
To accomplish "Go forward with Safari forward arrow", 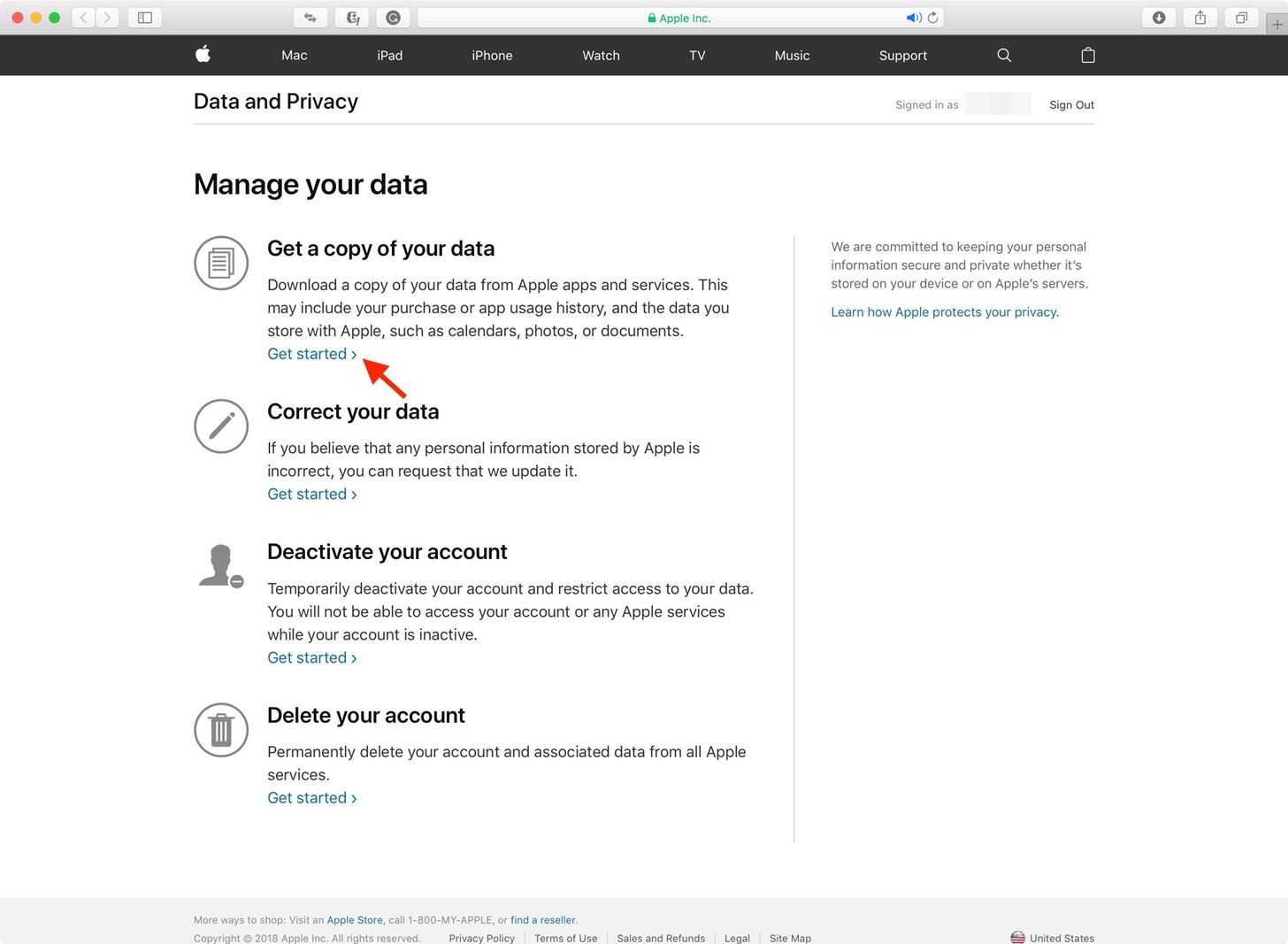I will 107,17.
